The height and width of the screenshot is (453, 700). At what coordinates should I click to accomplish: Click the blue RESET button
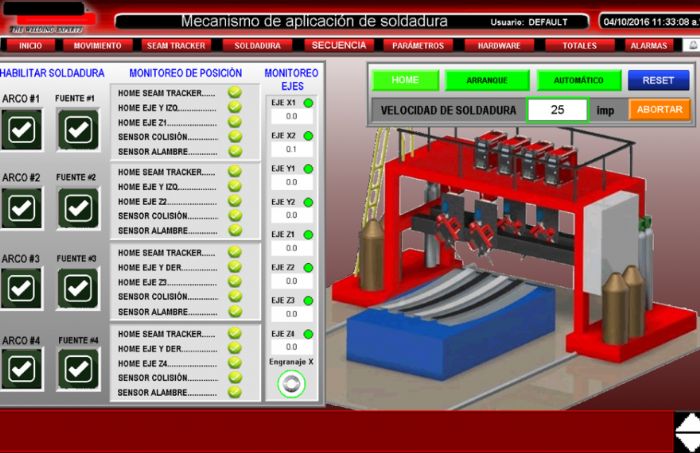658,80
